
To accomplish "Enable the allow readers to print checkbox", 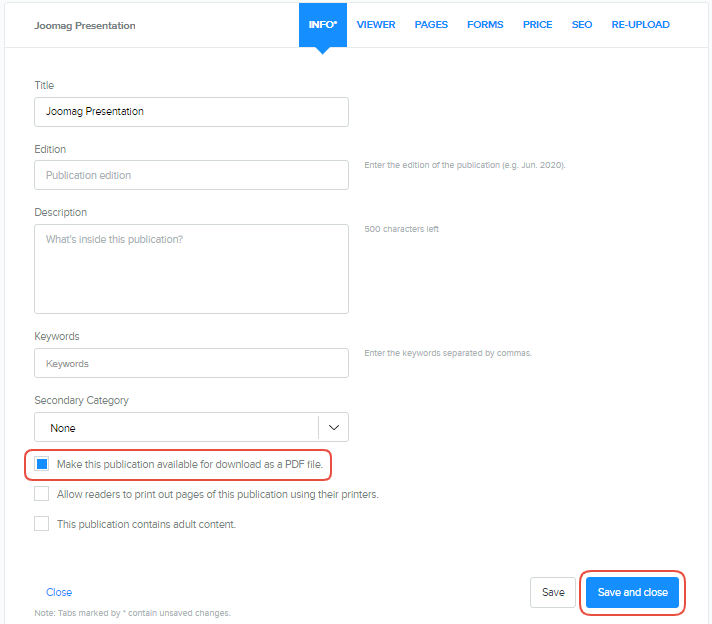I will [41, 494].
